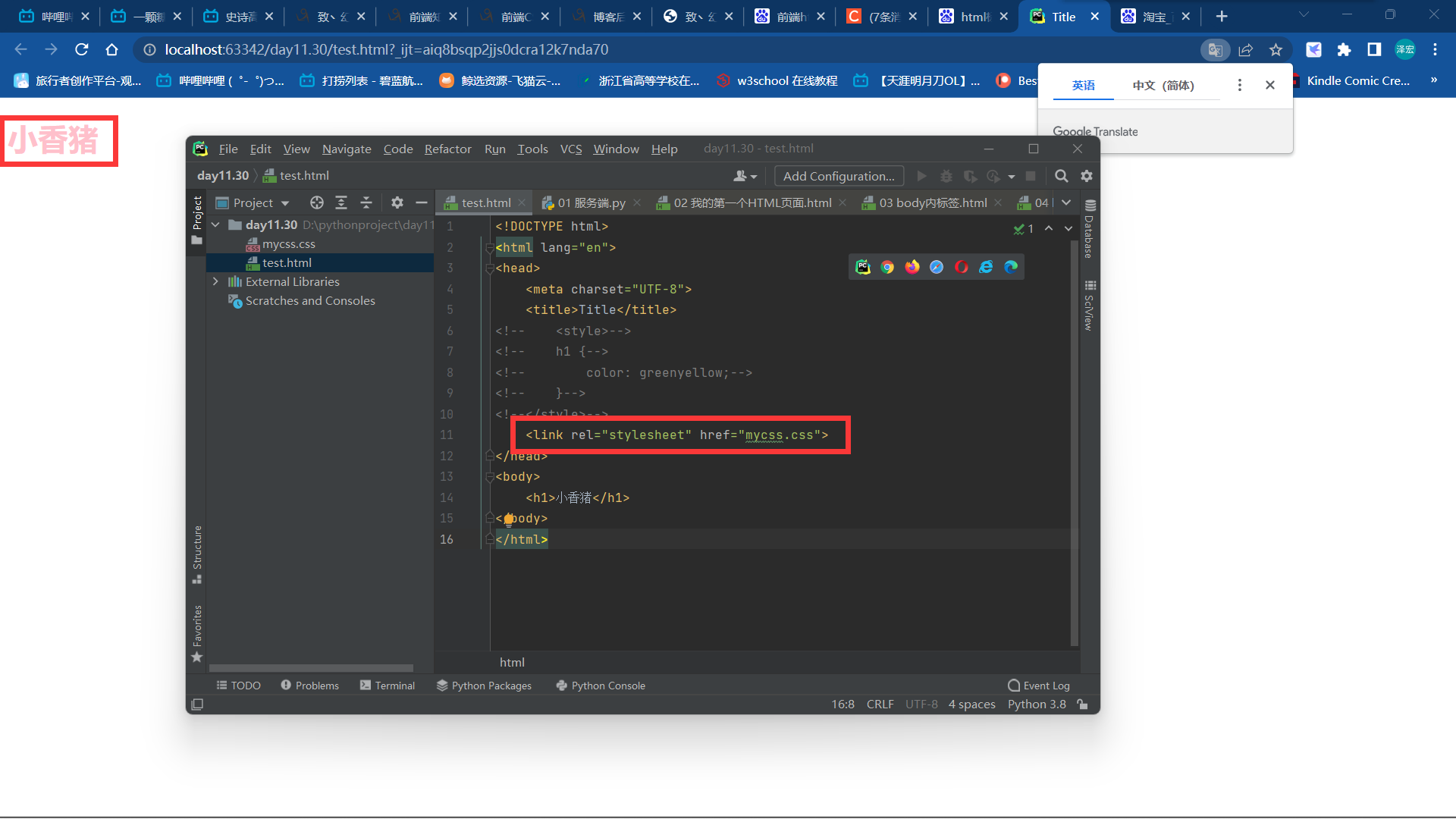
Task: Open PyCharm Navigate menu
Action: coord(347,149)
